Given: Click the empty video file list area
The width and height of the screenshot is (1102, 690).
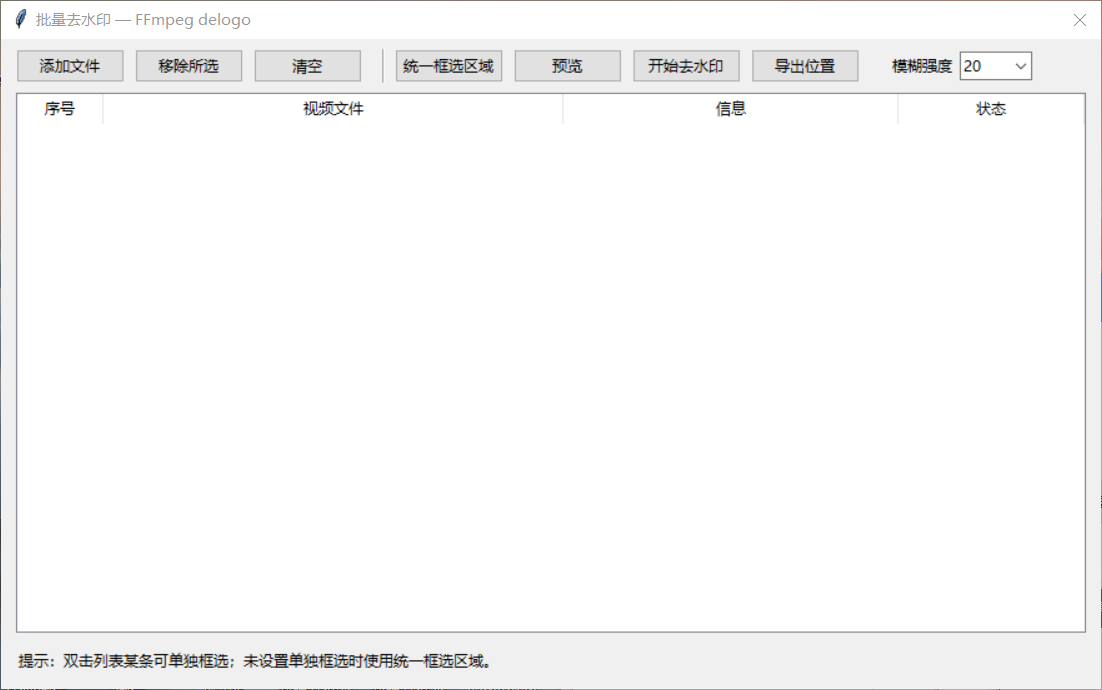Looking at the screenshot, I should coord(550,380).
